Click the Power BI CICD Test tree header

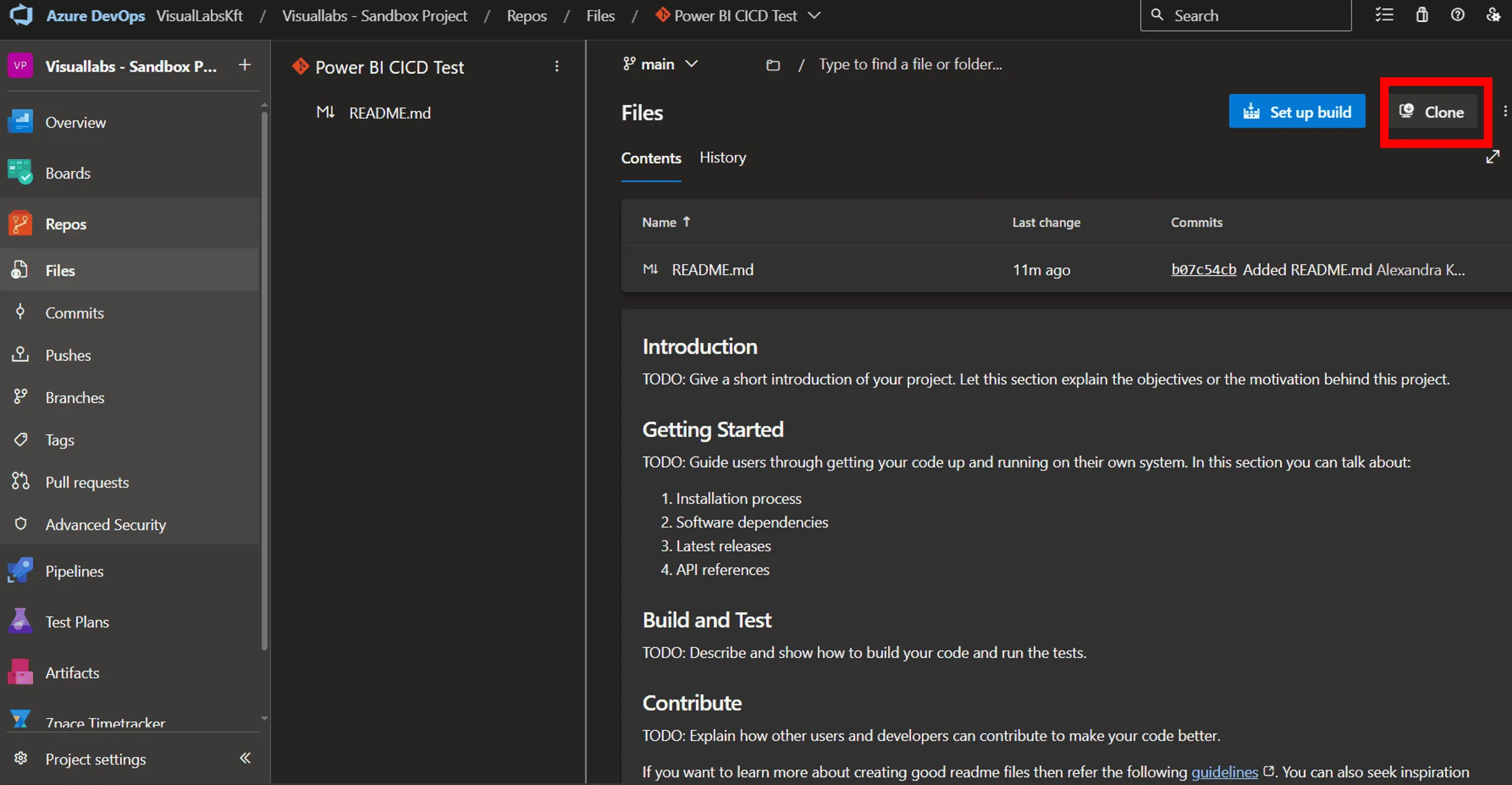pos(390,67)
